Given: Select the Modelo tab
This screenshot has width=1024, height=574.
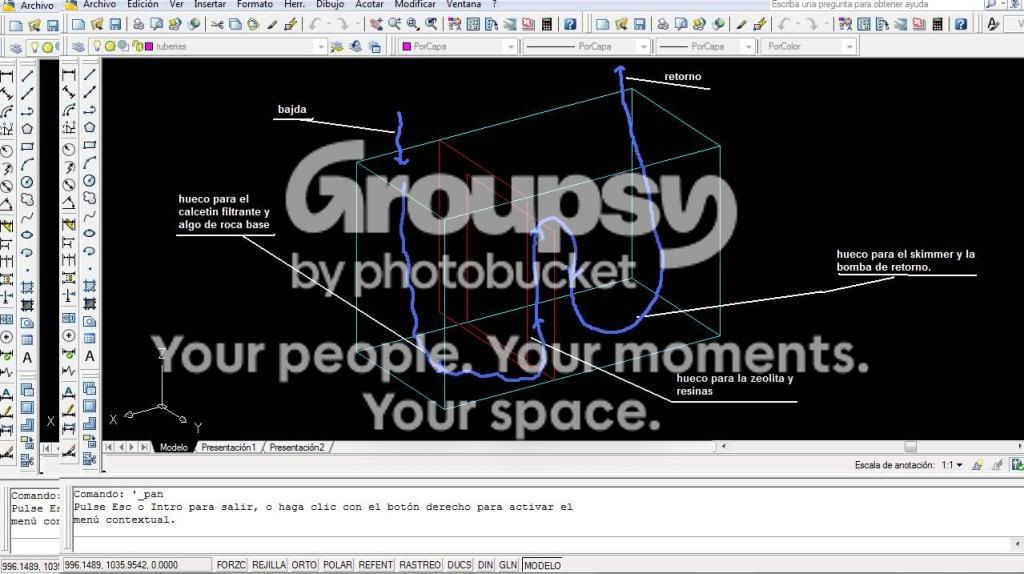Looking at the screenshot, I should (x=173, y=447).
